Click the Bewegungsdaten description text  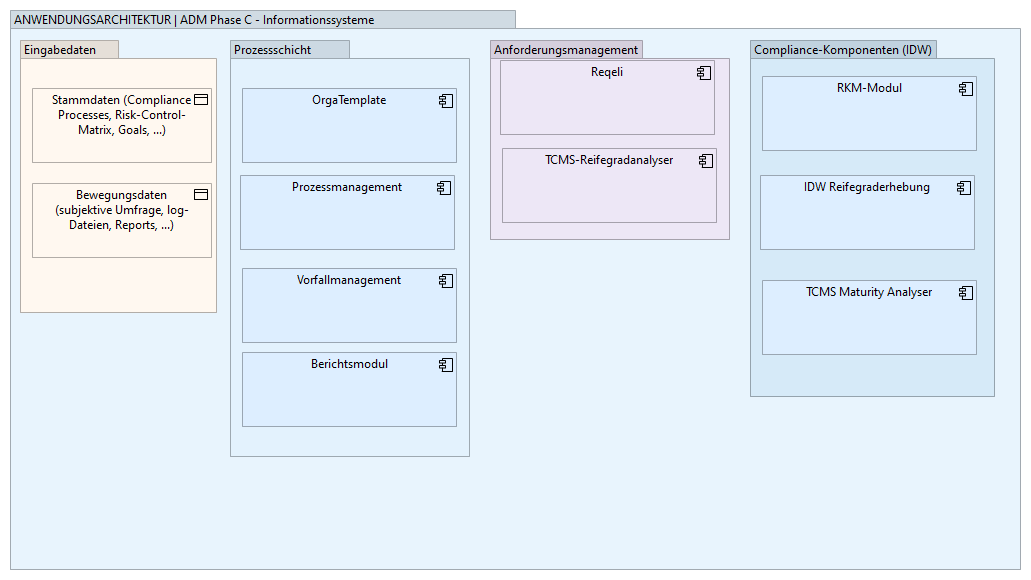point(121,210)
